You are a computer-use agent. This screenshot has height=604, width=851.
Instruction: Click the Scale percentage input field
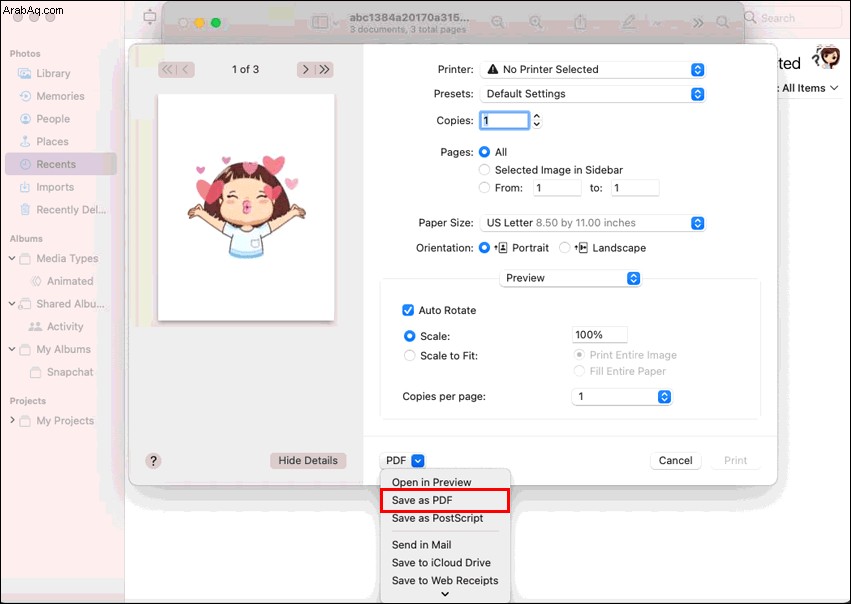(600, 335)
